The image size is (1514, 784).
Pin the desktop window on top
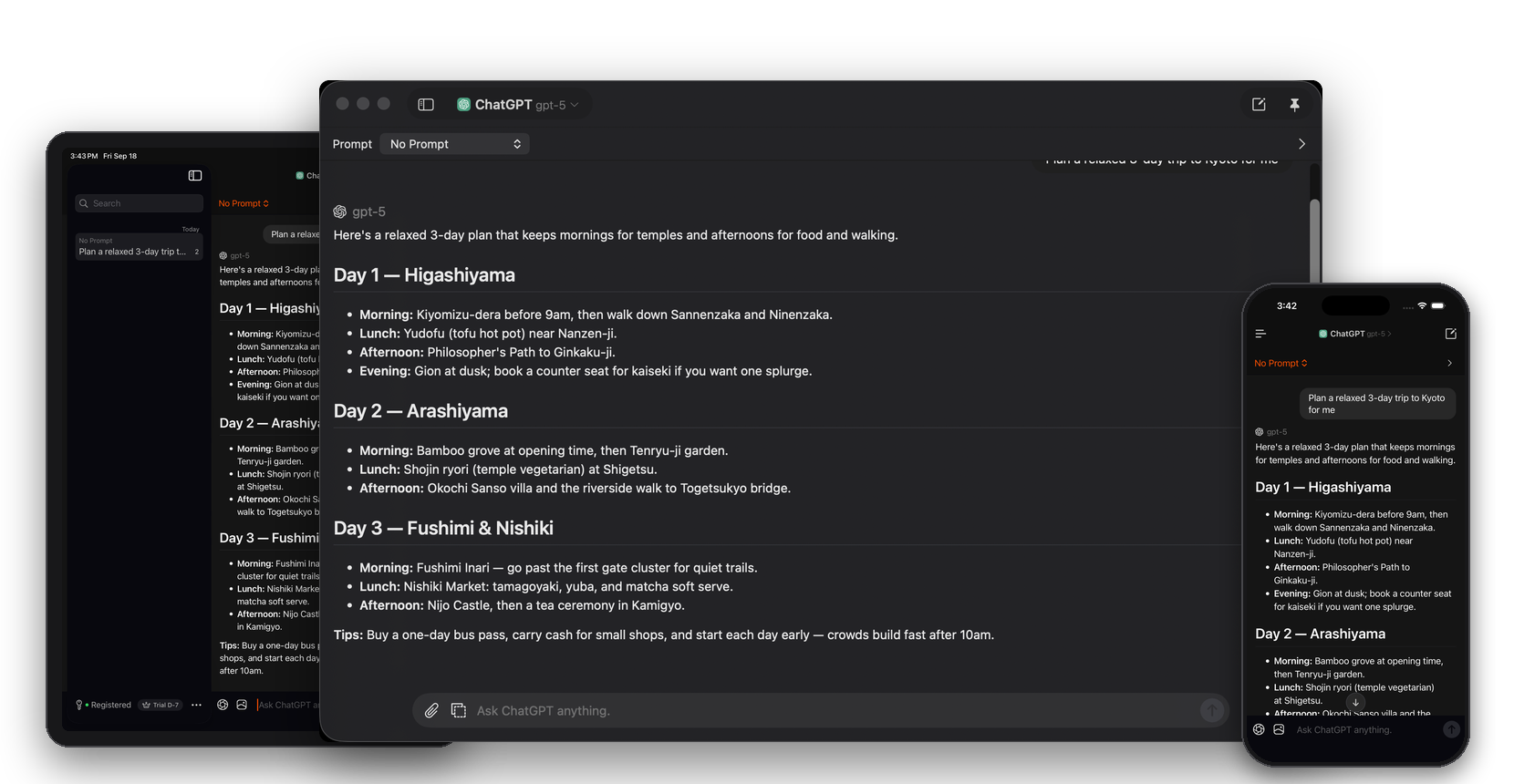click(1294, 105)
